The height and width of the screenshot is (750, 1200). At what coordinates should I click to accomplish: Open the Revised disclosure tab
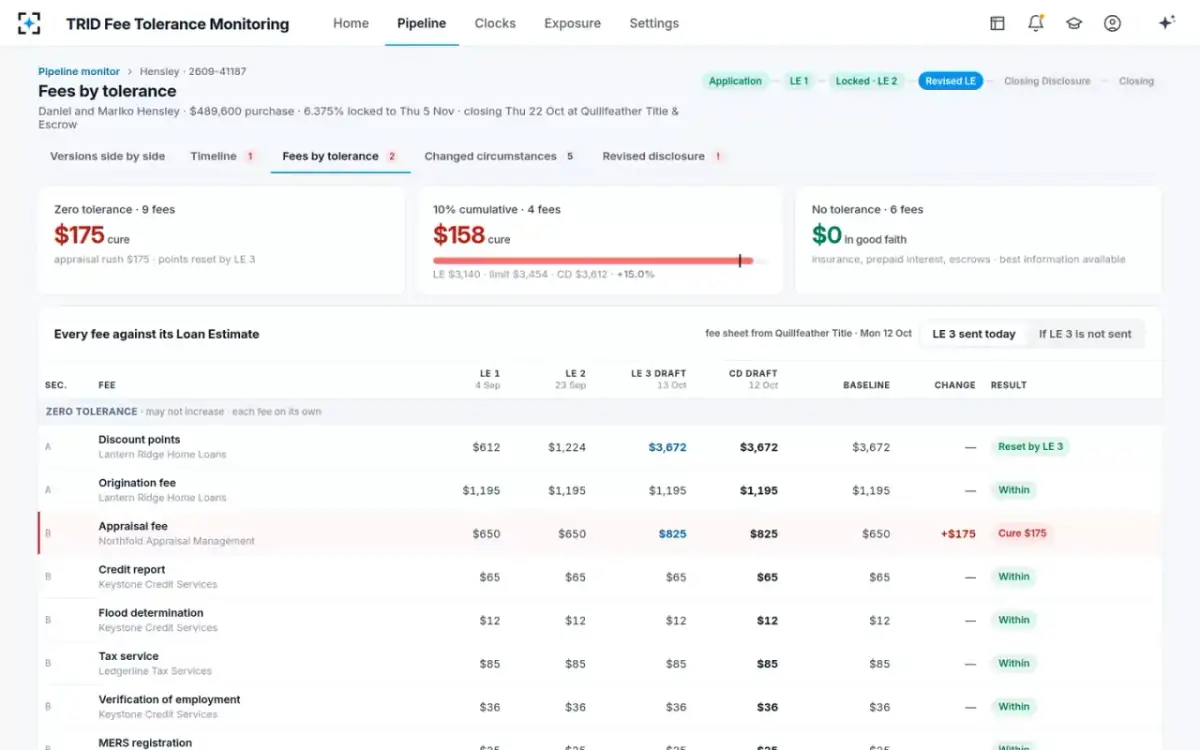pyautogui.click(x=663, y=156)
